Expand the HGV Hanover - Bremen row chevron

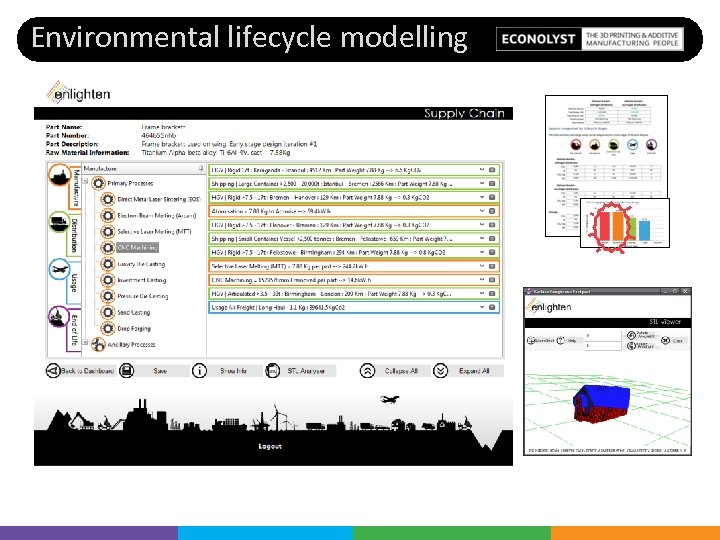[x=482, y=225]
